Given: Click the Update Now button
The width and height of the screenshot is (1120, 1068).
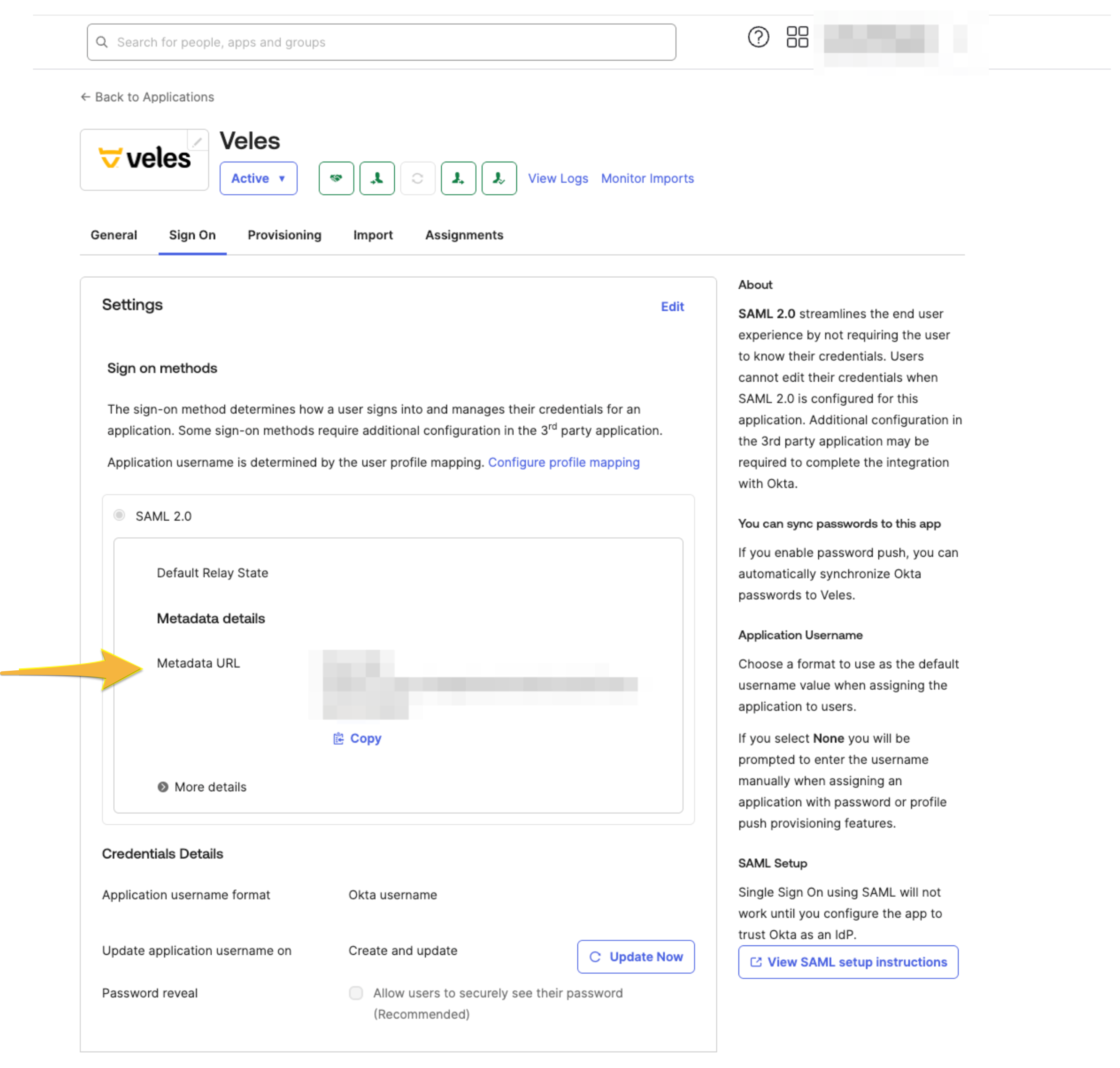Looking at the screenshot, I should 635,957.
